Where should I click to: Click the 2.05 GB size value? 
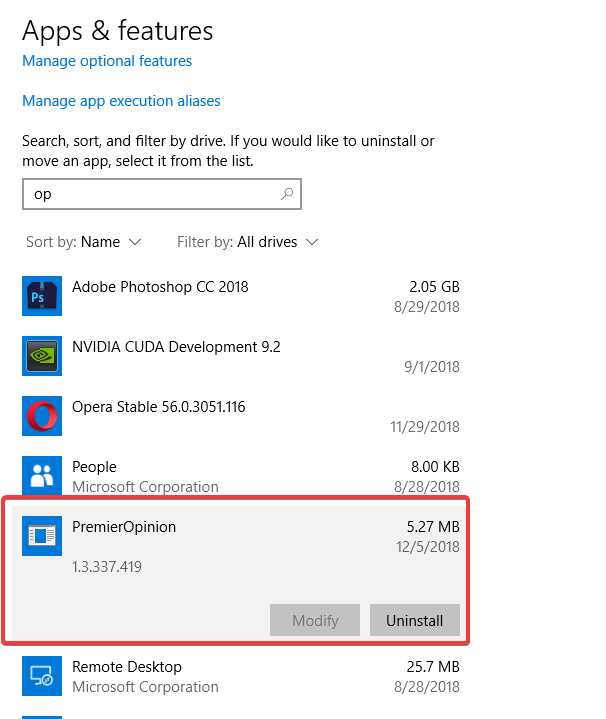click(x=434, y=287)
